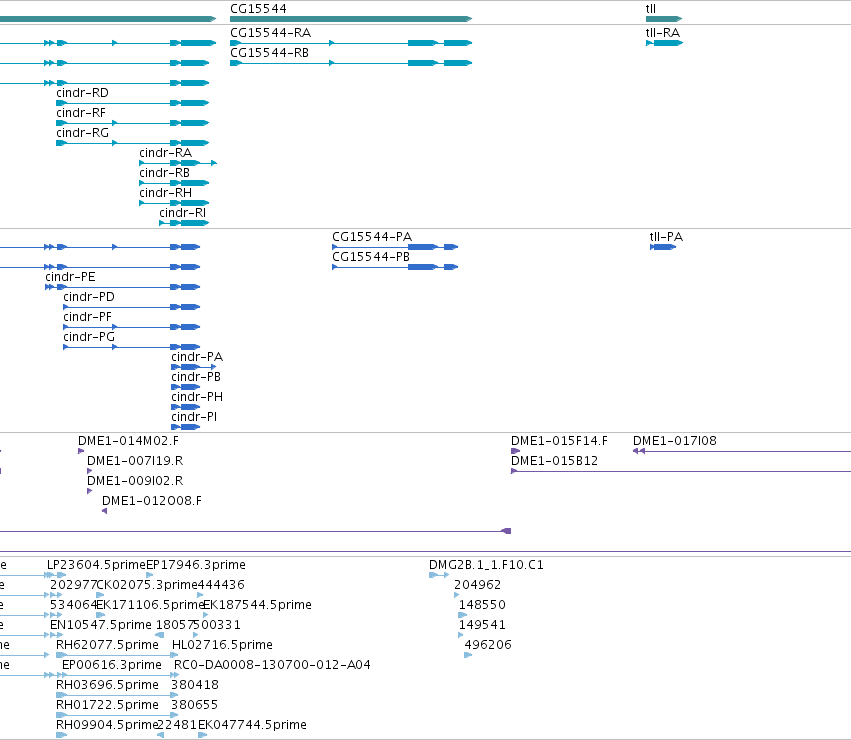
Task: Click the LP23604.5prime EST label
Action: pos(97,565)
